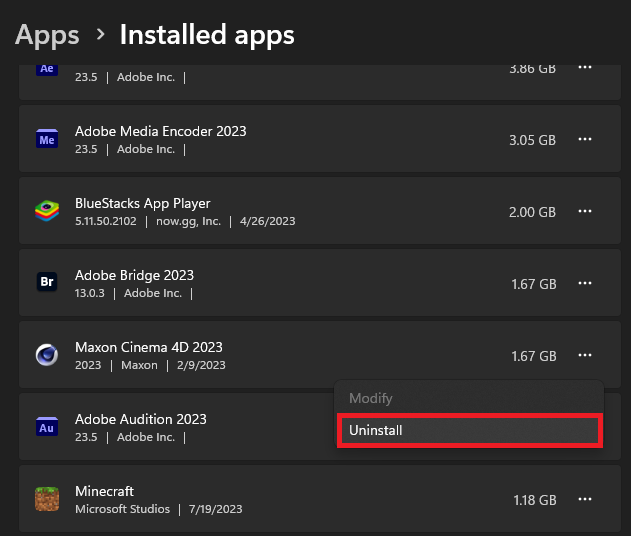Click the Installed apps page heading
Image resolution: width=631 pixels, height=536 pixels.
click(x=207, y=35)
